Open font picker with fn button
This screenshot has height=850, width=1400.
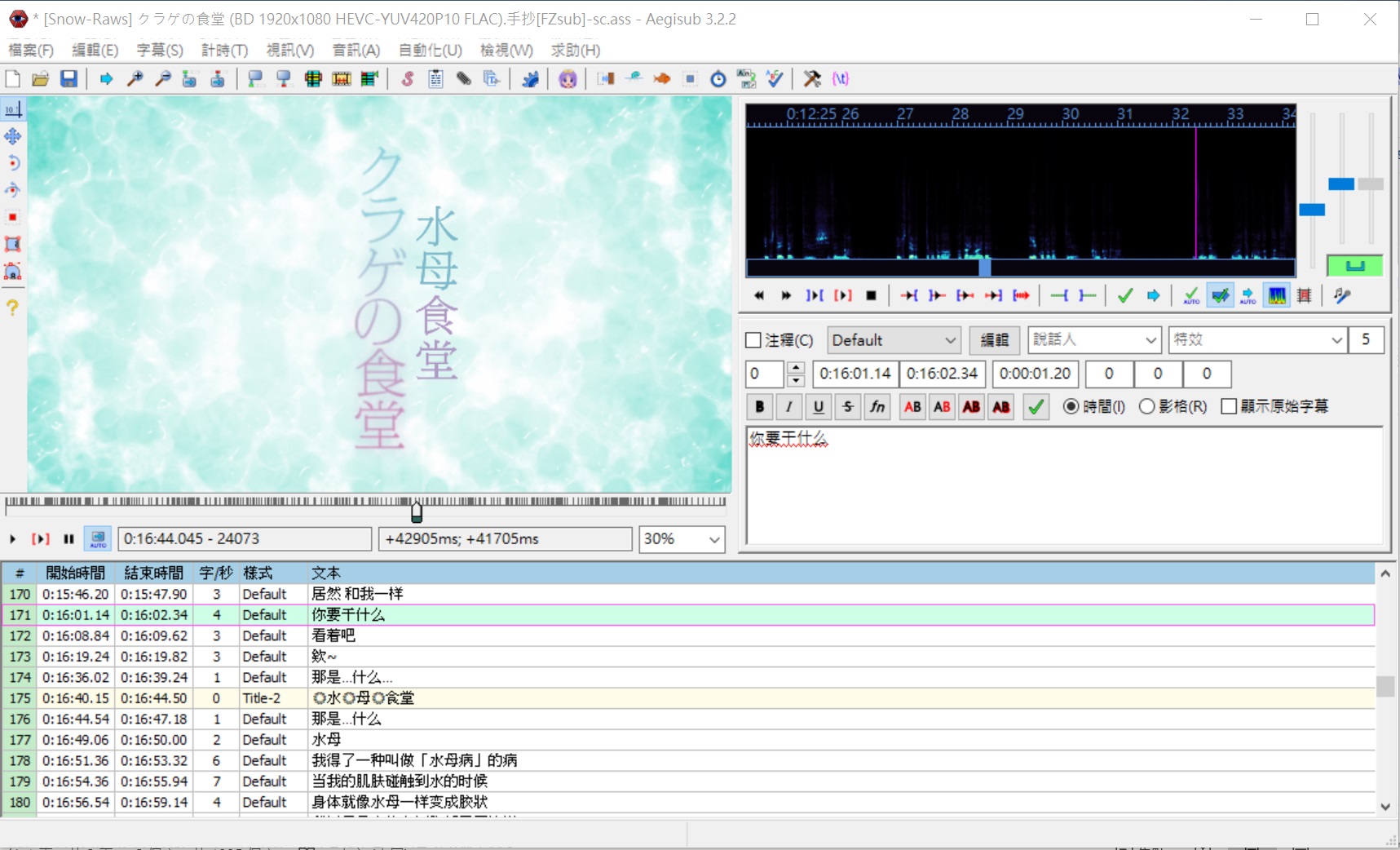pos(877,406)
